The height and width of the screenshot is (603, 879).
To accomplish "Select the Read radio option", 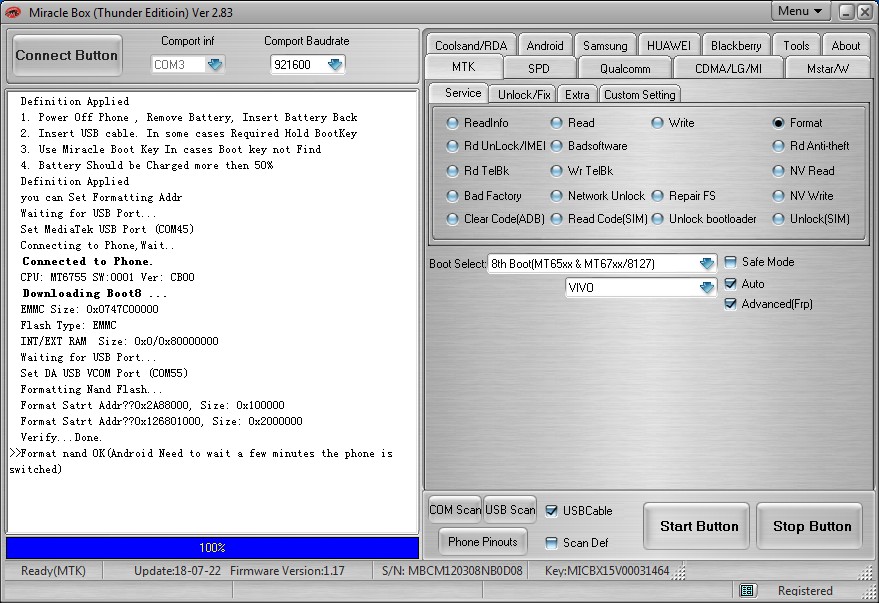I will tap(556, 123).
